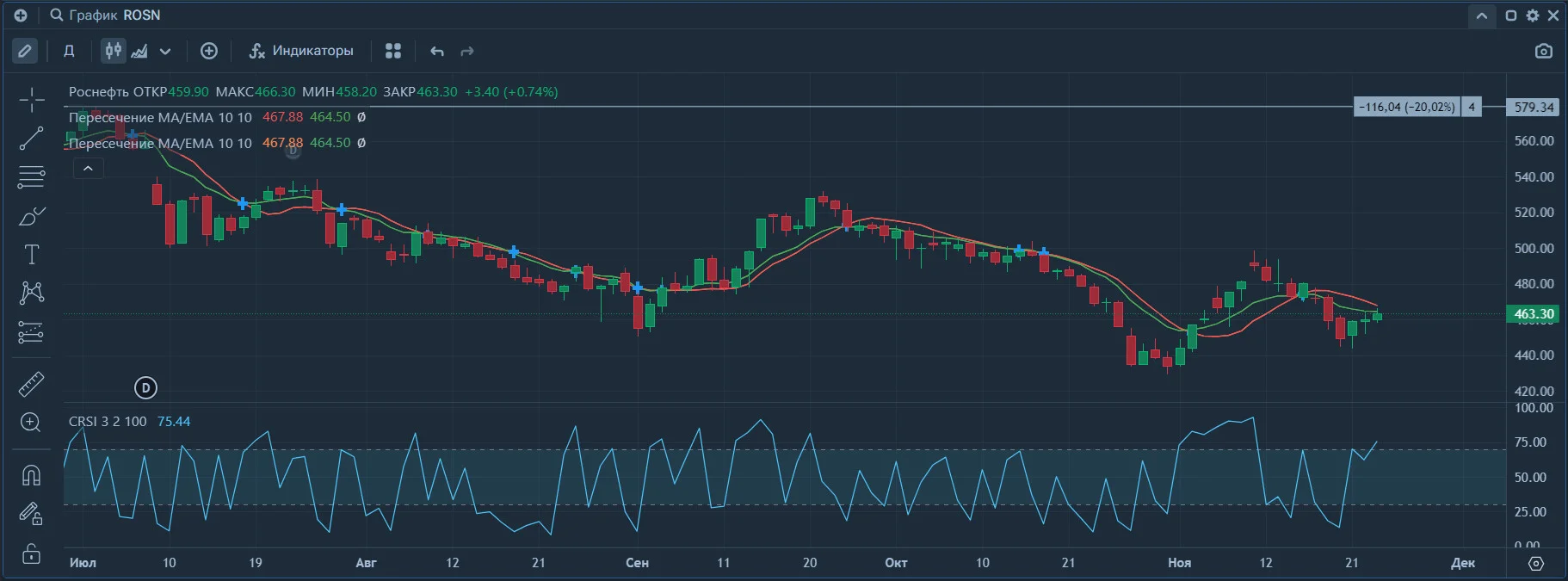Collapse the indicator legend chevron
The image size is (1568, 581).
pyautogui.click(x=88, y=169)
